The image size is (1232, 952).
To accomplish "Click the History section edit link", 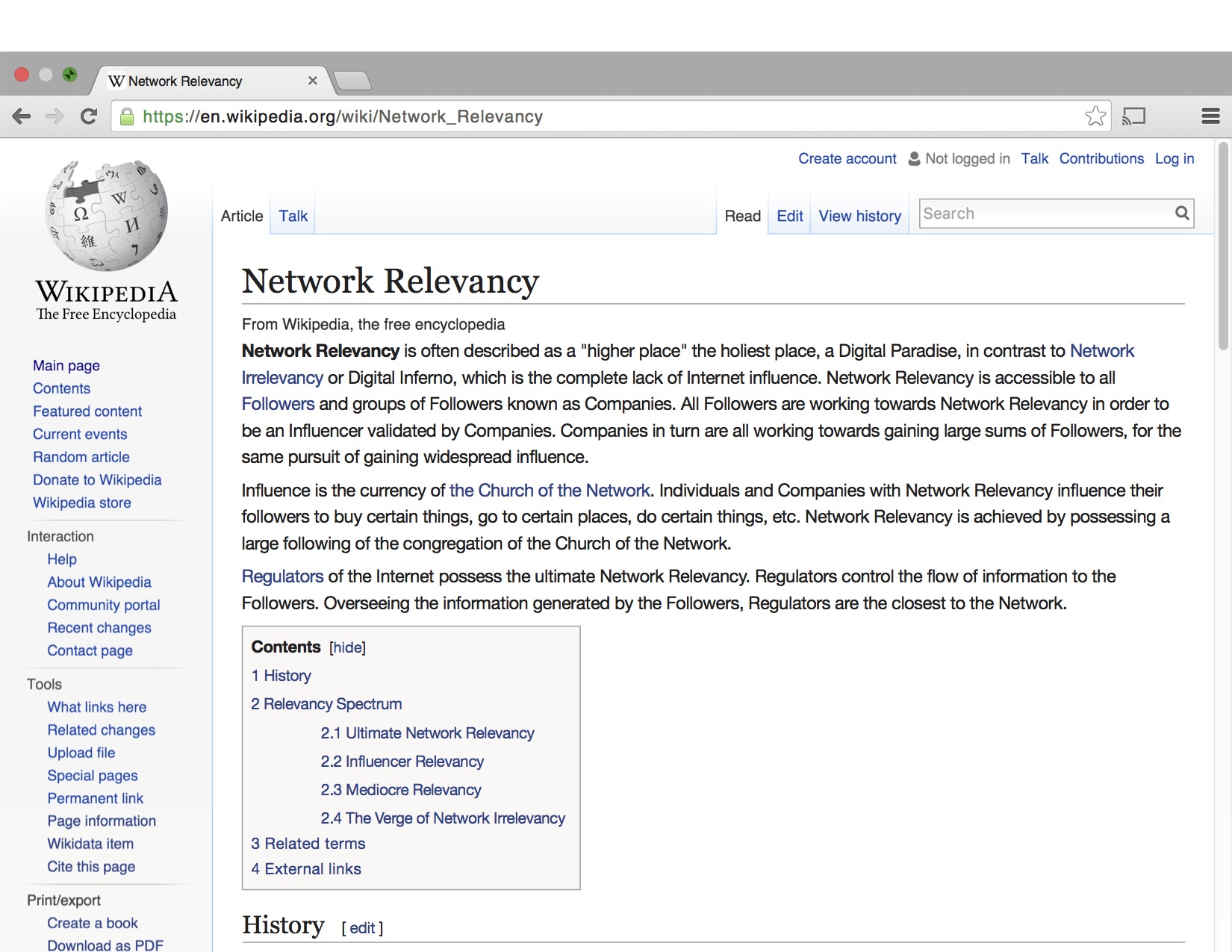I will point(362,928).
